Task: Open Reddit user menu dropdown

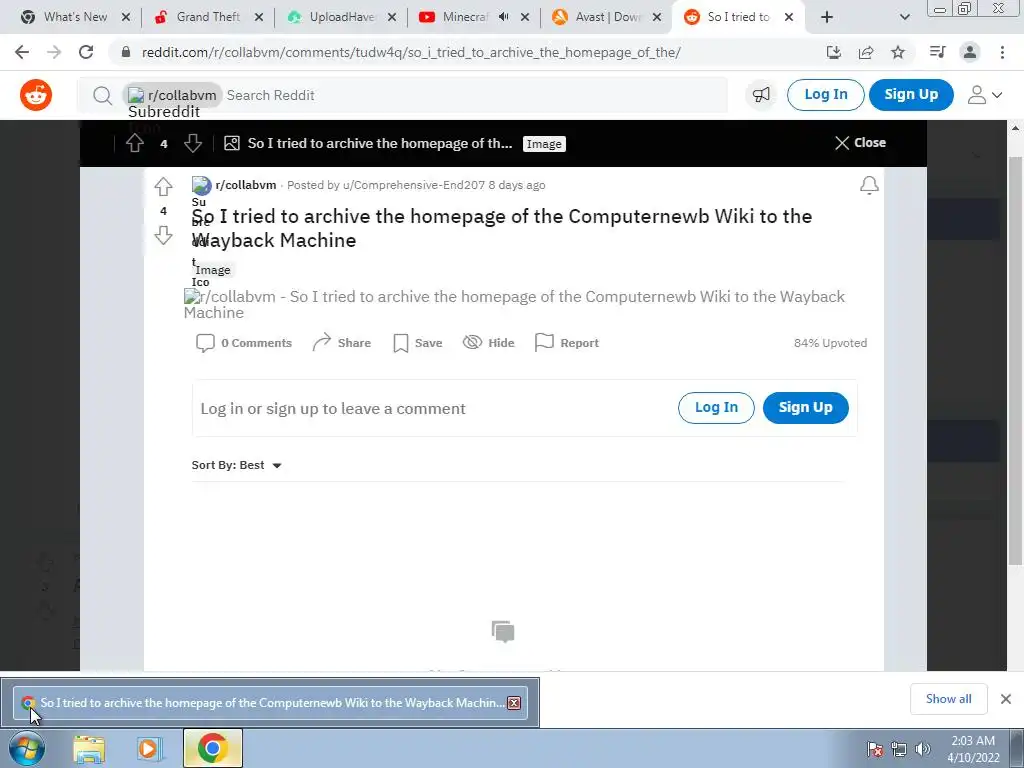Action: tap(985, 95)
